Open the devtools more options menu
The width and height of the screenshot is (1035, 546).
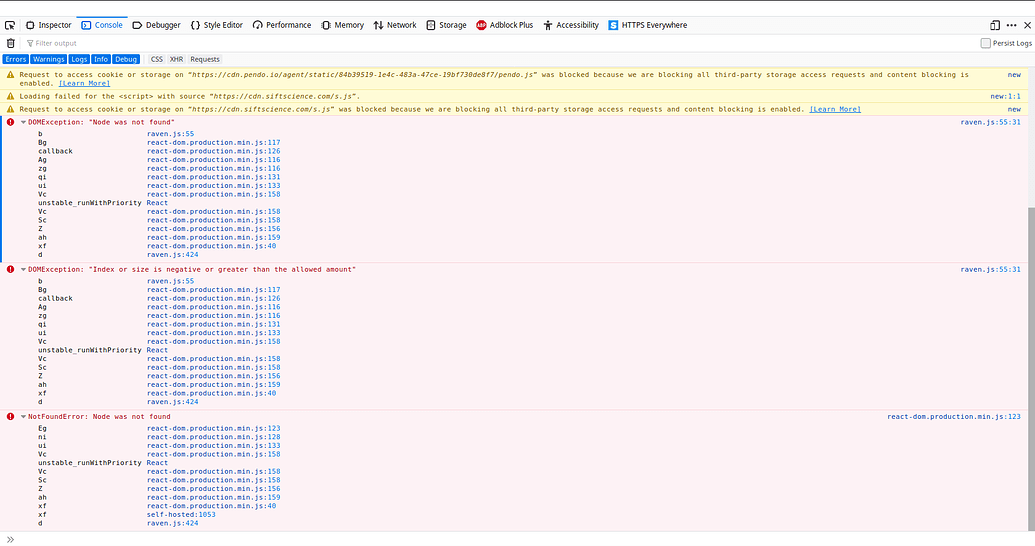point(1011,25)
